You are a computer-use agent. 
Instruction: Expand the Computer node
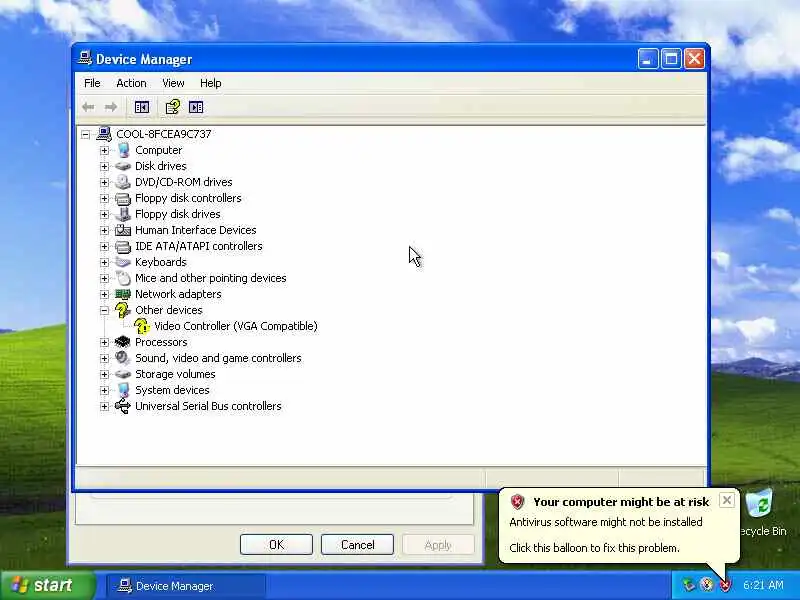[104, 151]
